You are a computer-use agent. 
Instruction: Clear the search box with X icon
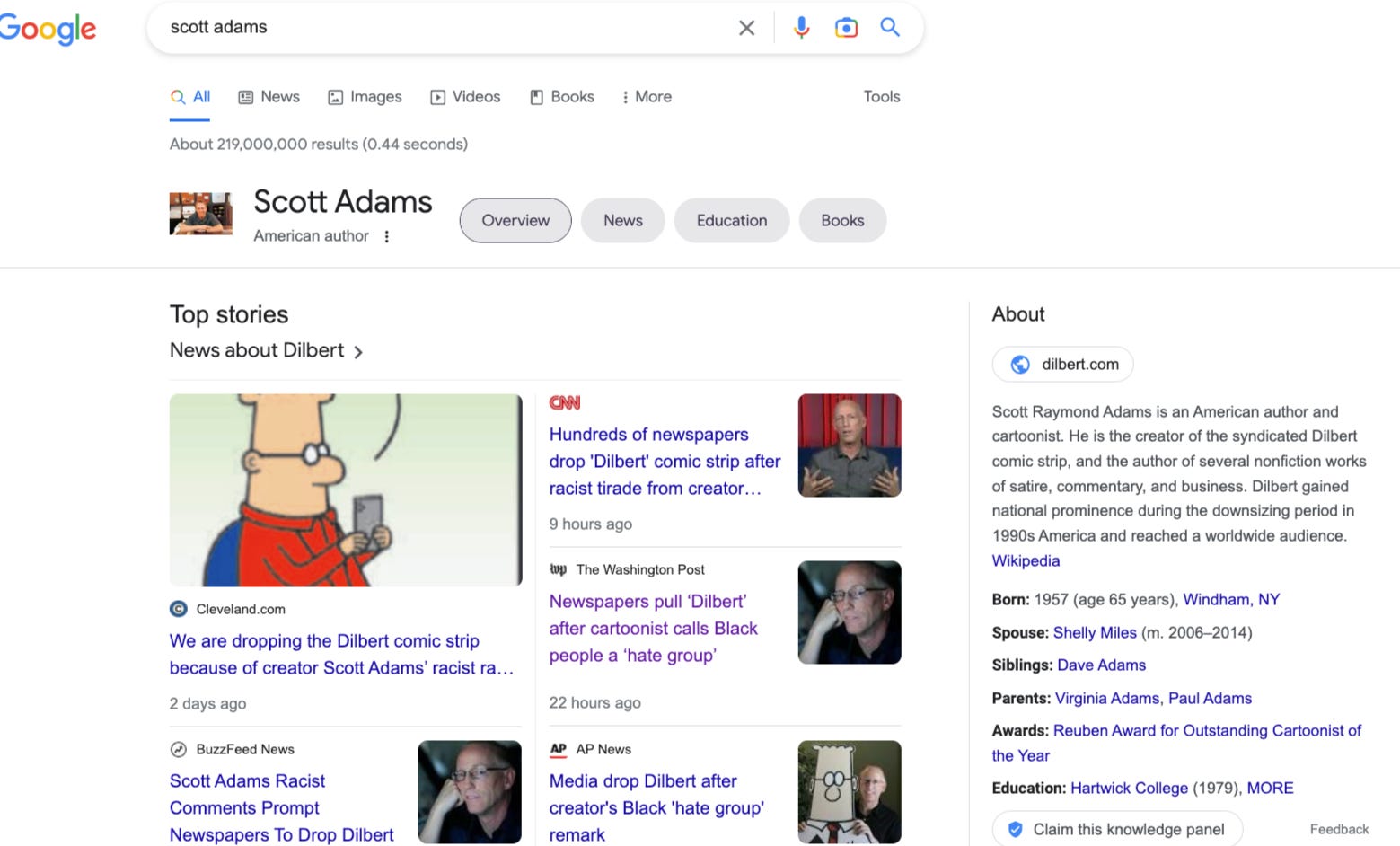(746, 28)
